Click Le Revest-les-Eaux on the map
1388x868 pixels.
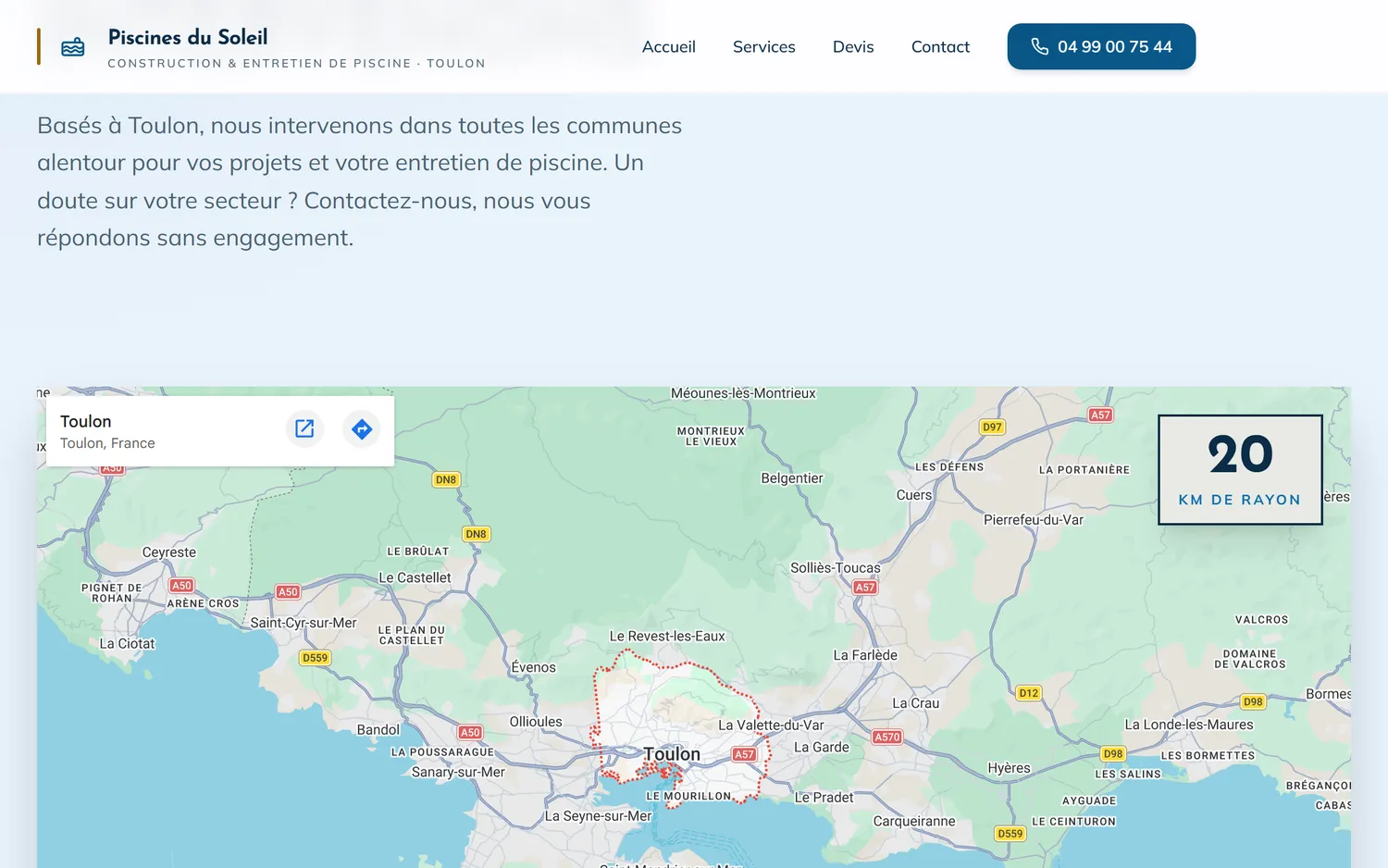667,637
